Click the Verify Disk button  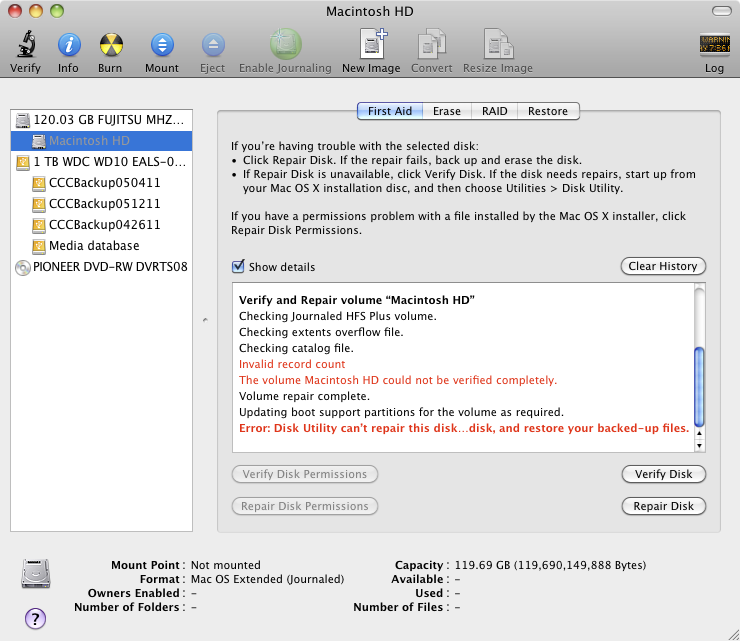[664, 474]
